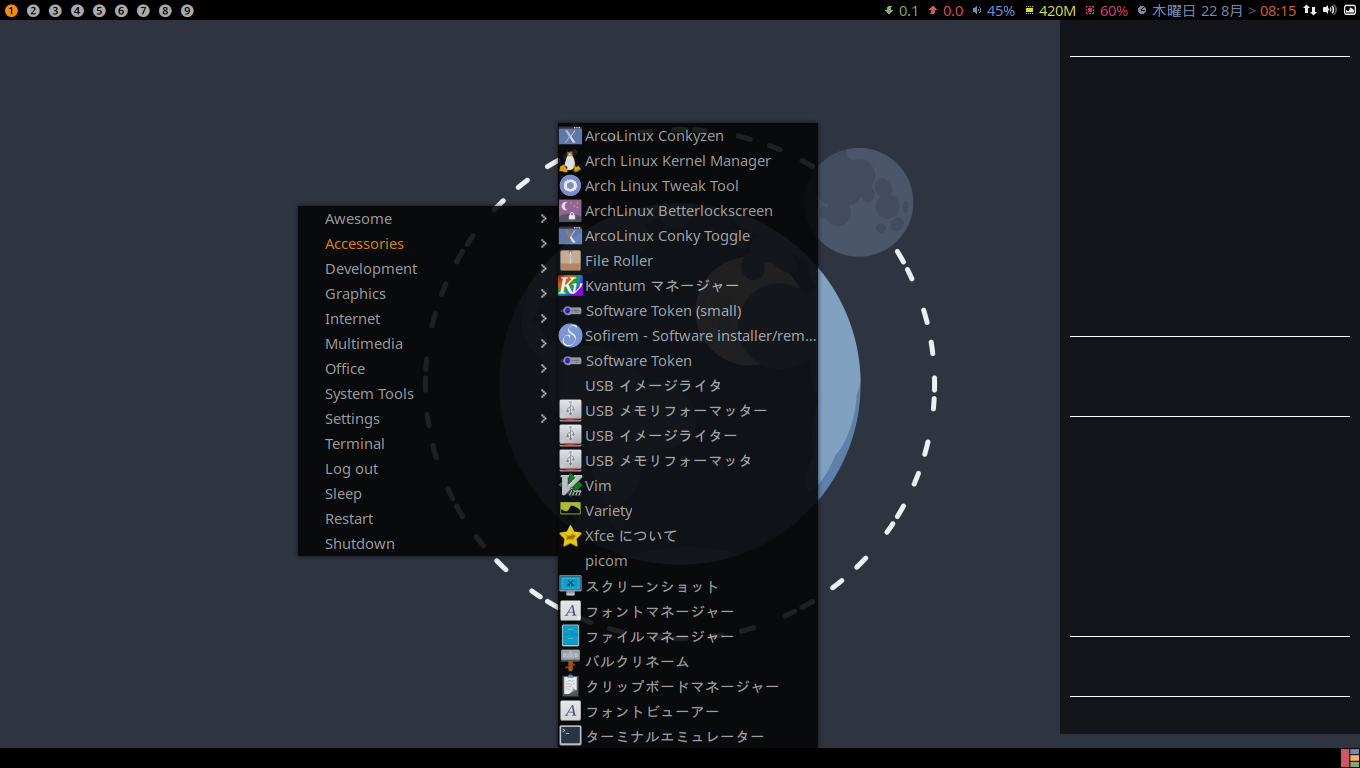This screenshot has width=1360, height=768.
Task: Click the File Roller archive icon
Action: [570, 261]
